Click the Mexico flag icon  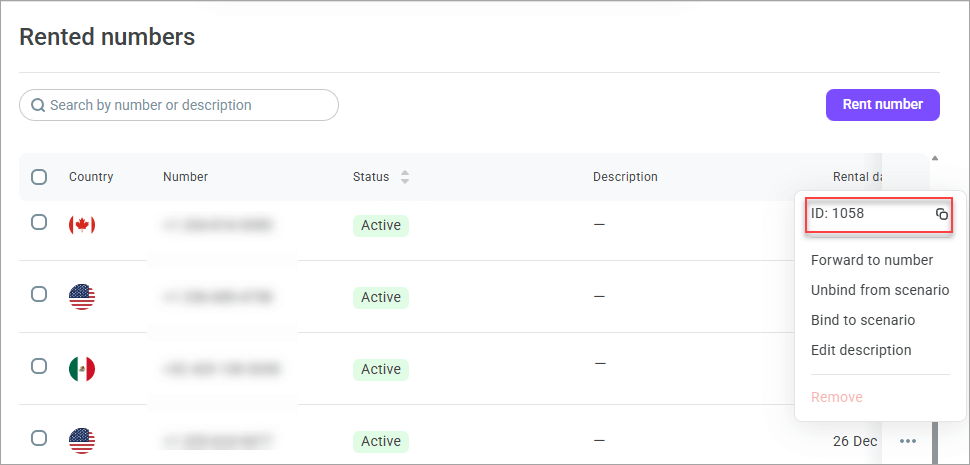(82, 369)
